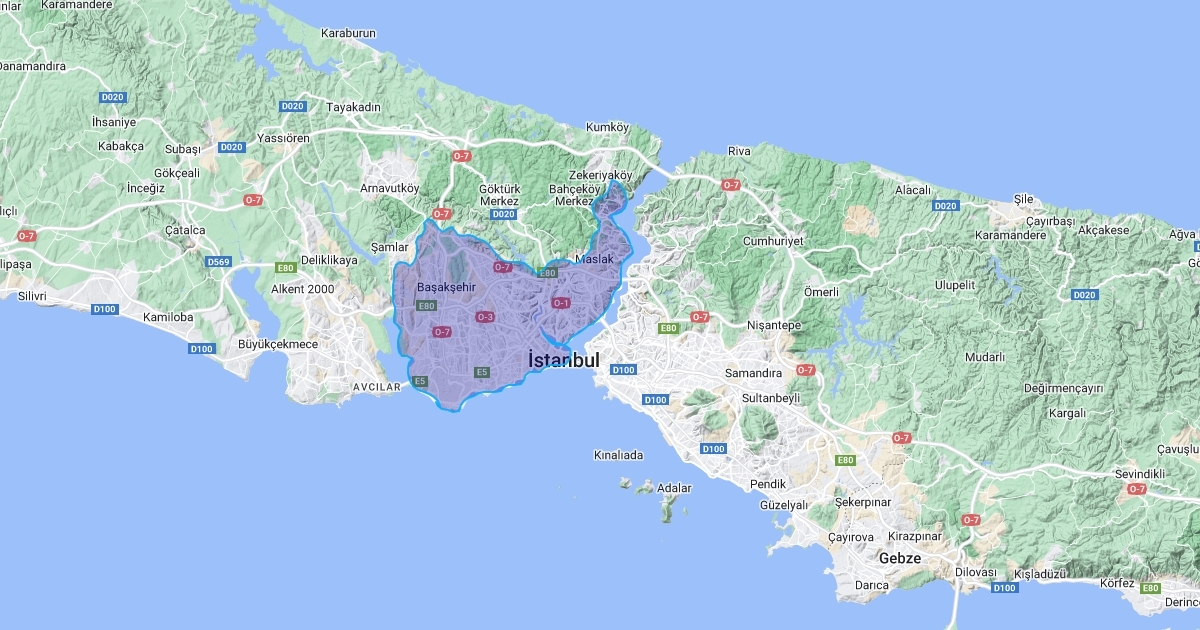This screenshot has width=1200, height=630.
Task: Click the Sultanbeyli label
Action: coord(772,397)
